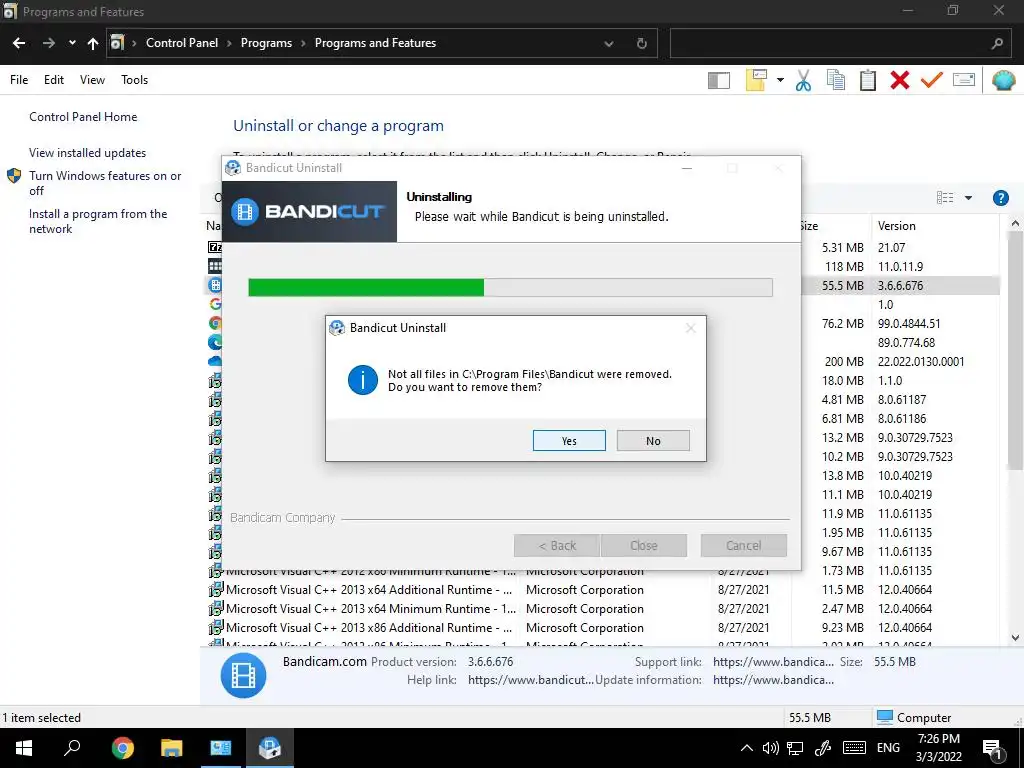The height and width of the screenshot is (768, 1024).
Task: Click the search magnifier icon in search box
Action: [997, 44]
